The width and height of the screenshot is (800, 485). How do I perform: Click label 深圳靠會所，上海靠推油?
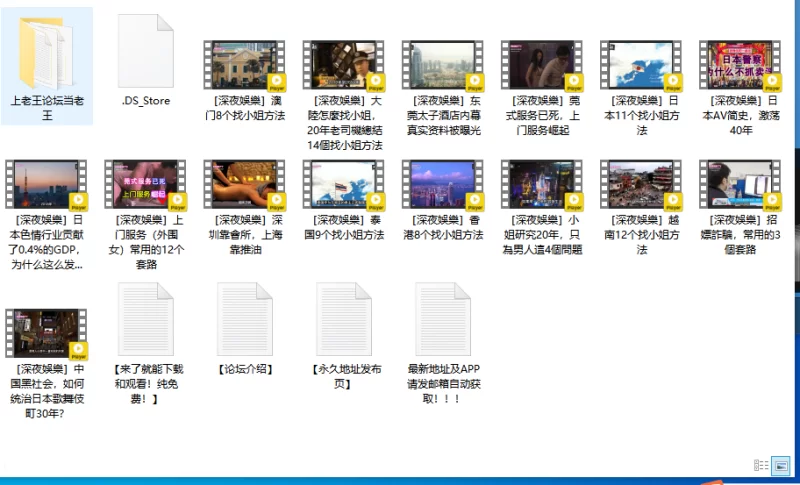[x=245, y=235]
